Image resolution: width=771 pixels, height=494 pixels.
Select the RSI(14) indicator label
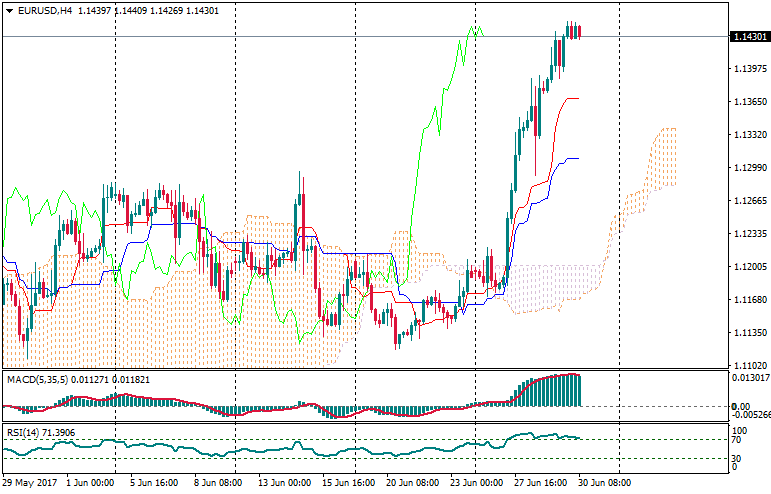[24, 432]
